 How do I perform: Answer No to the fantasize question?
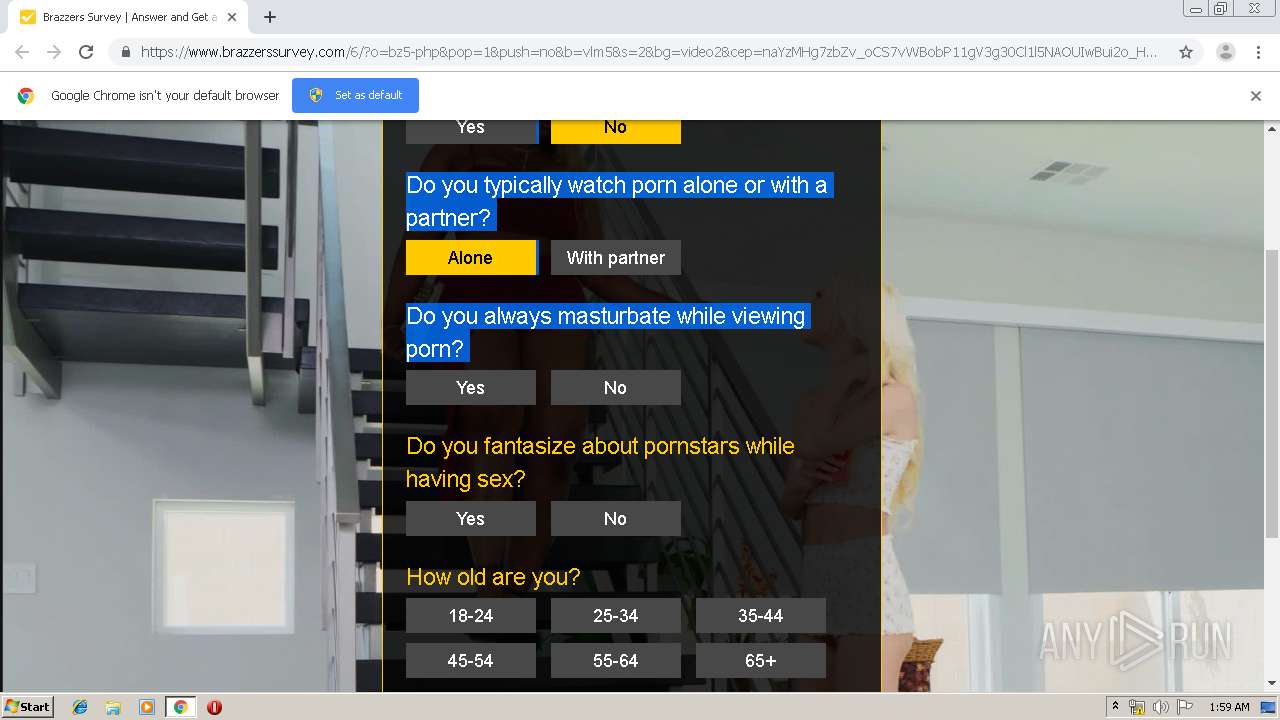[x=615, y=518]
